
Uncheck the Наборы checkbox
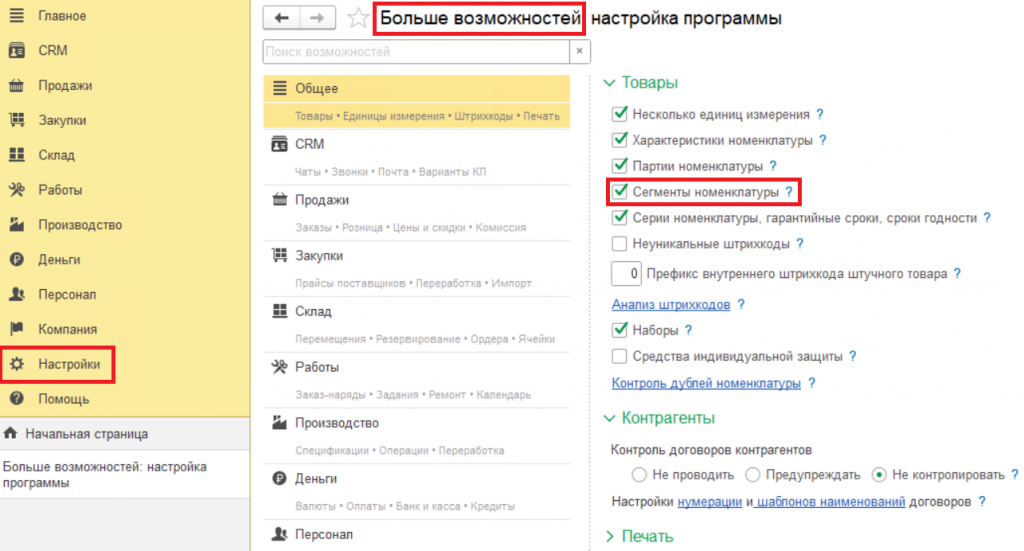(620, 330)
